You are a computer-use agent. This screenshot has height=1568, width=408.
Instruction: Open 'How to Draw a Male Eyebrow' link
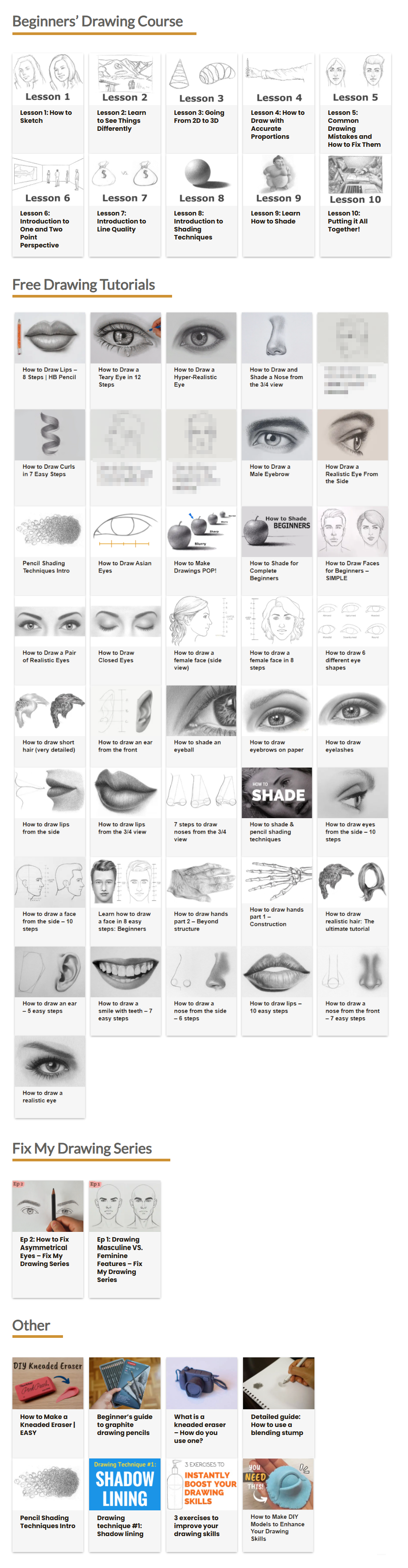(270, 470)
